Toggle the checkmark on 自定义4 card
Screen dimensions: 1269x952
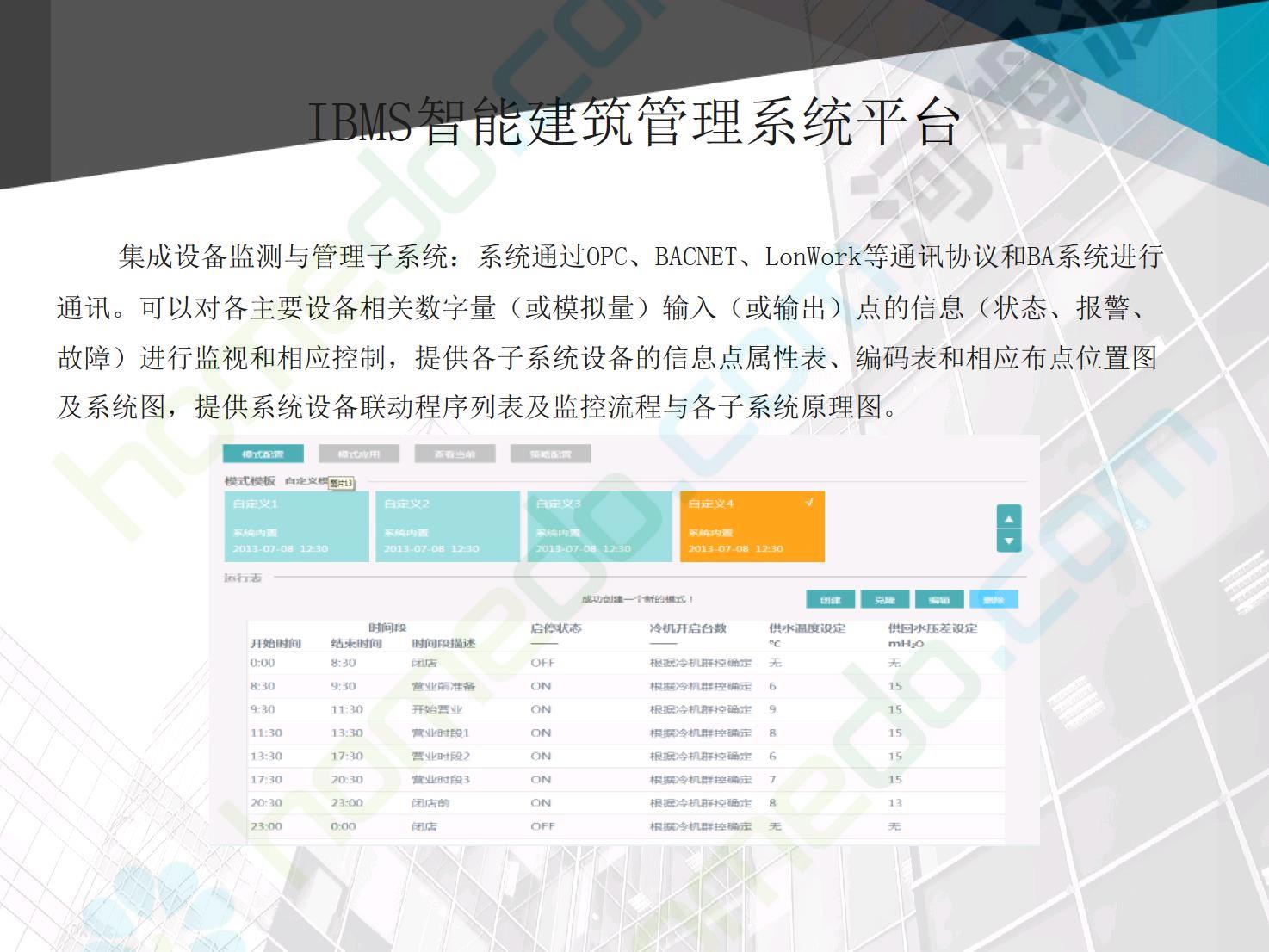(x=809, y=503)
